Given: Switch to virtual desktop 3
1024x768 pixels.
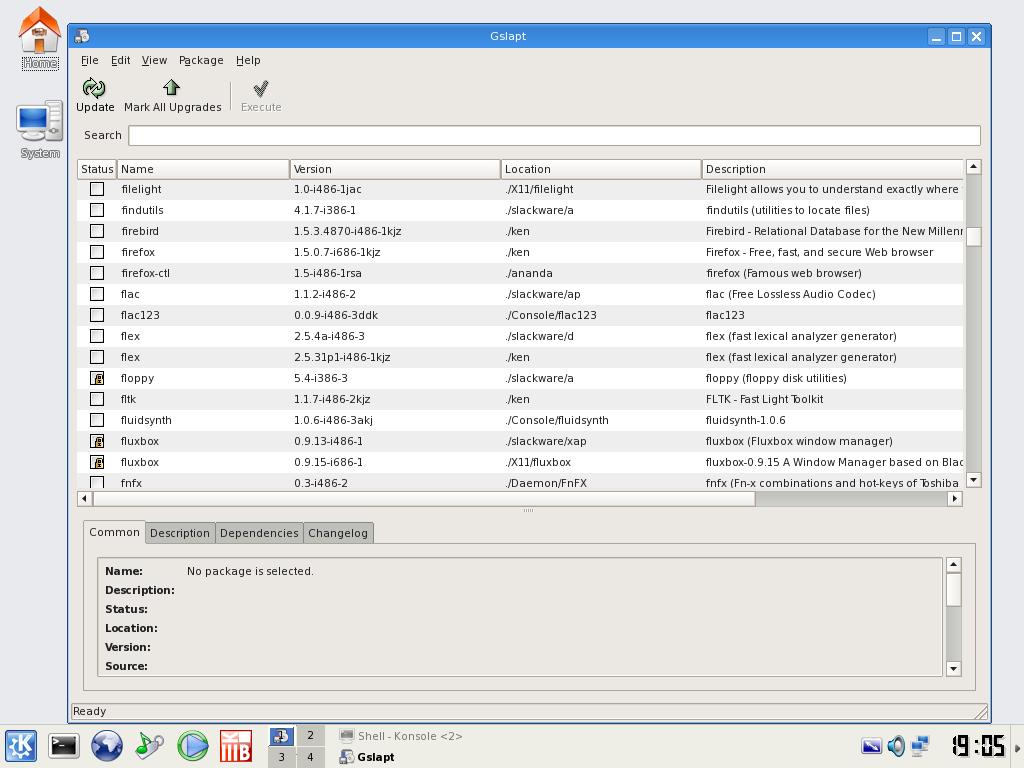Looking at the screenshot, I should pyautogui.click(x=281, y=757).
